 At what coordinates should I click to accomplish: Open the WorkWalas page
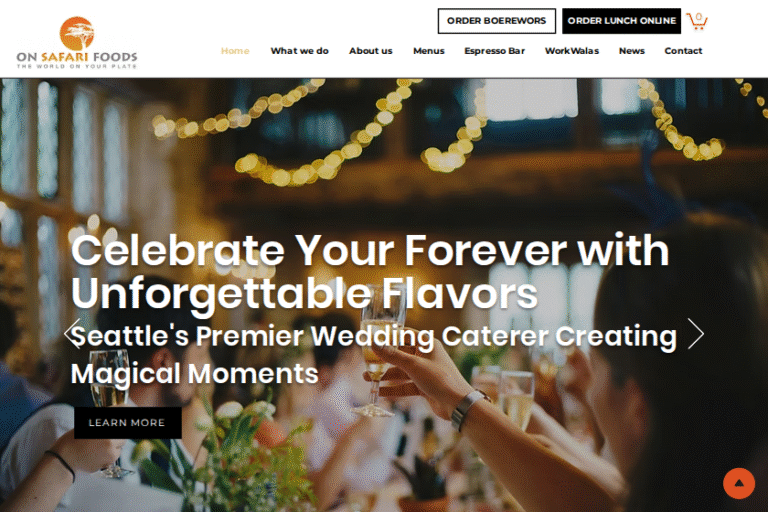(572, 51)
